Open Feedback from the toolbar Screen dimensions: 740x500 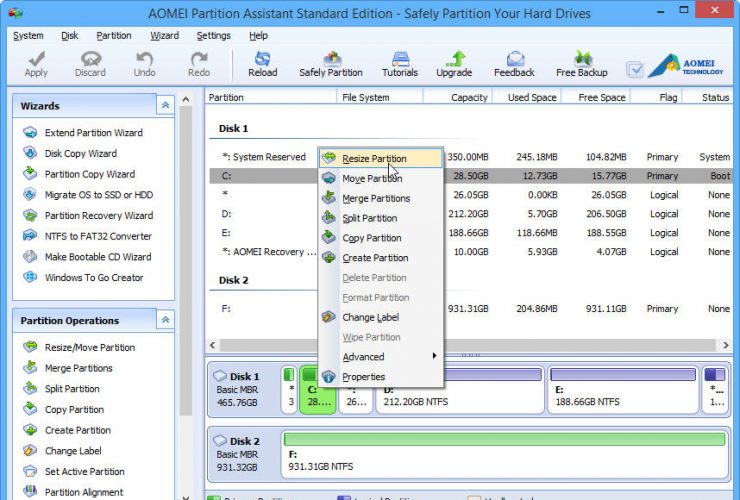(514, 64)
